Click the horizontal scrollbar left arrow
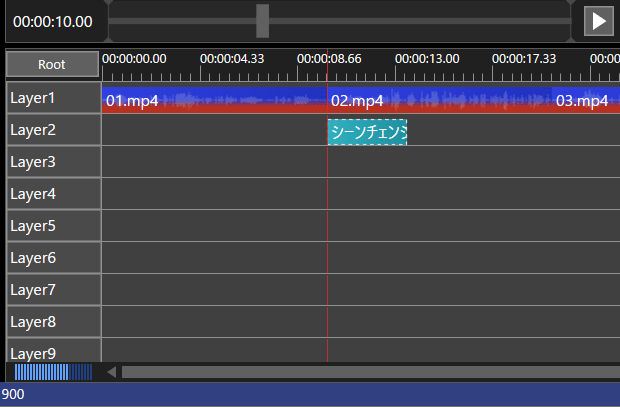 click(x=112, y=372)
